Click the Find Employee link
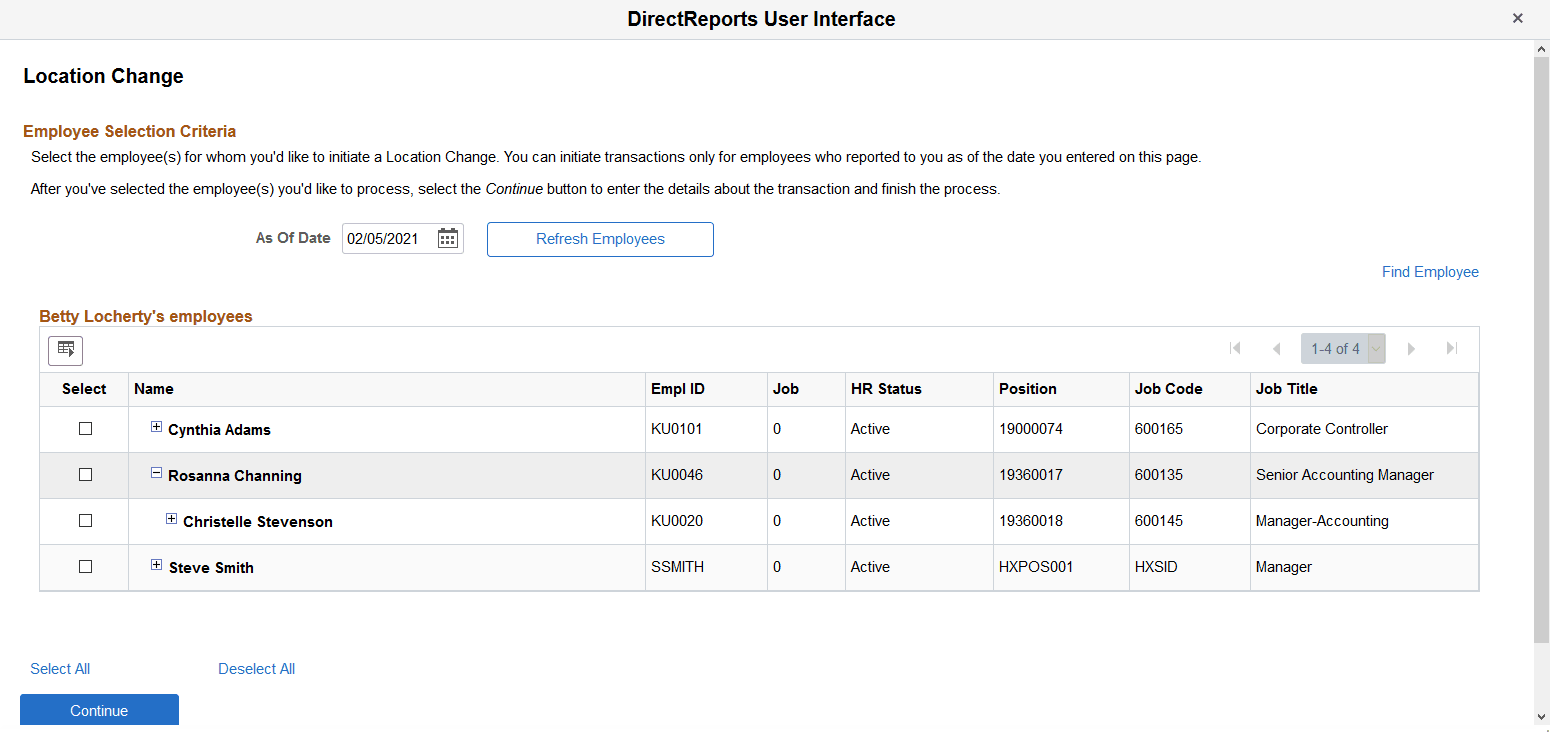Screen dimensions: 1550x732 pos(1430,271)
